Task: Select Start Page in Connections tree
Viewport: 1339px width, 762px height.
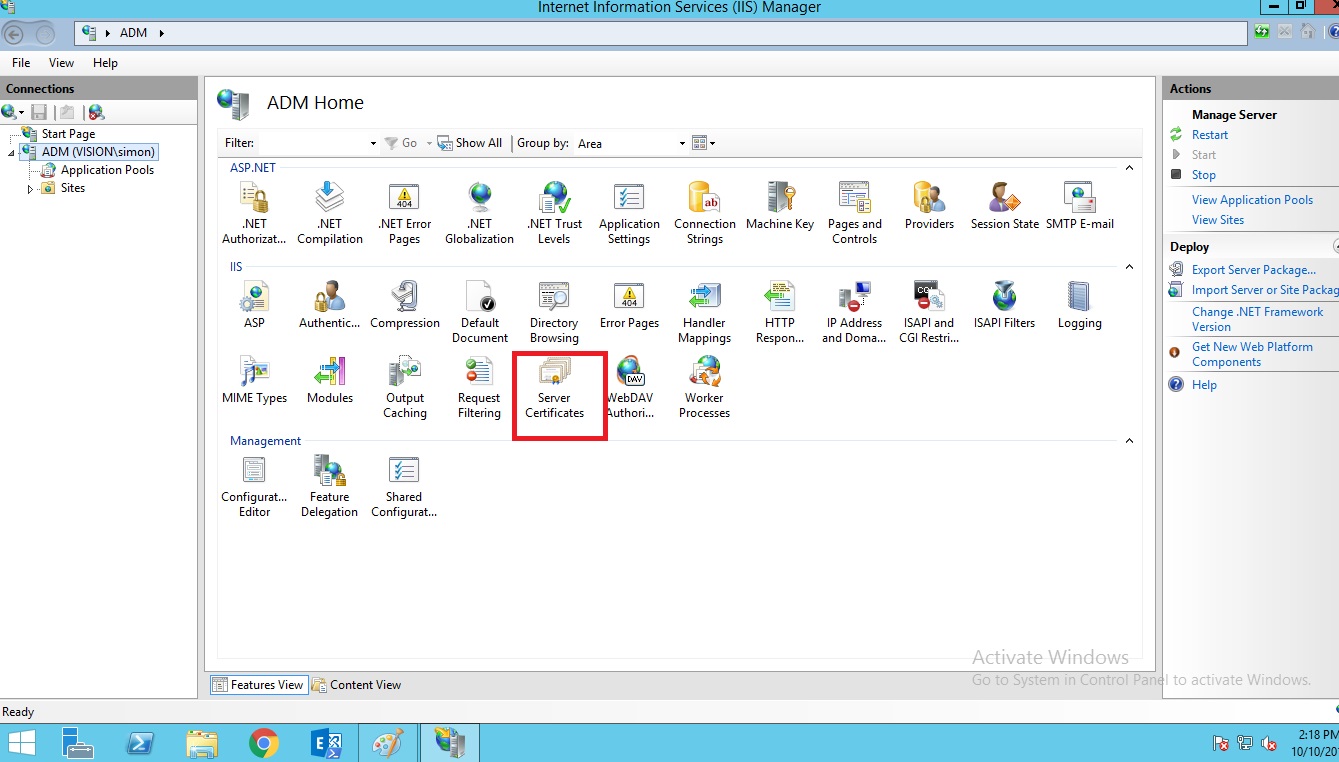Action: [x=69, y=134]
